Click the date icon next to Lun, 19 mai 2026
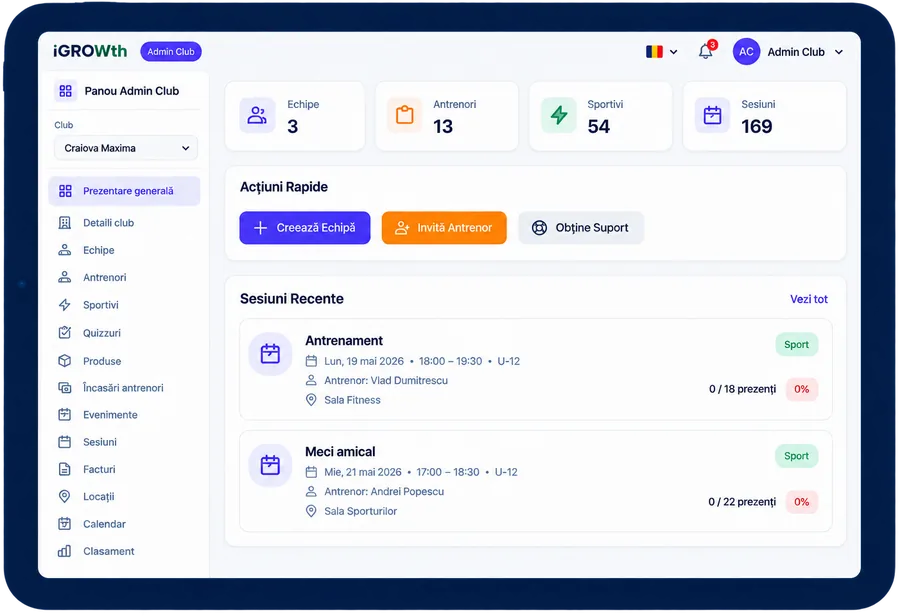This screenshot has height=616, width=900. [x=311, y=361]
